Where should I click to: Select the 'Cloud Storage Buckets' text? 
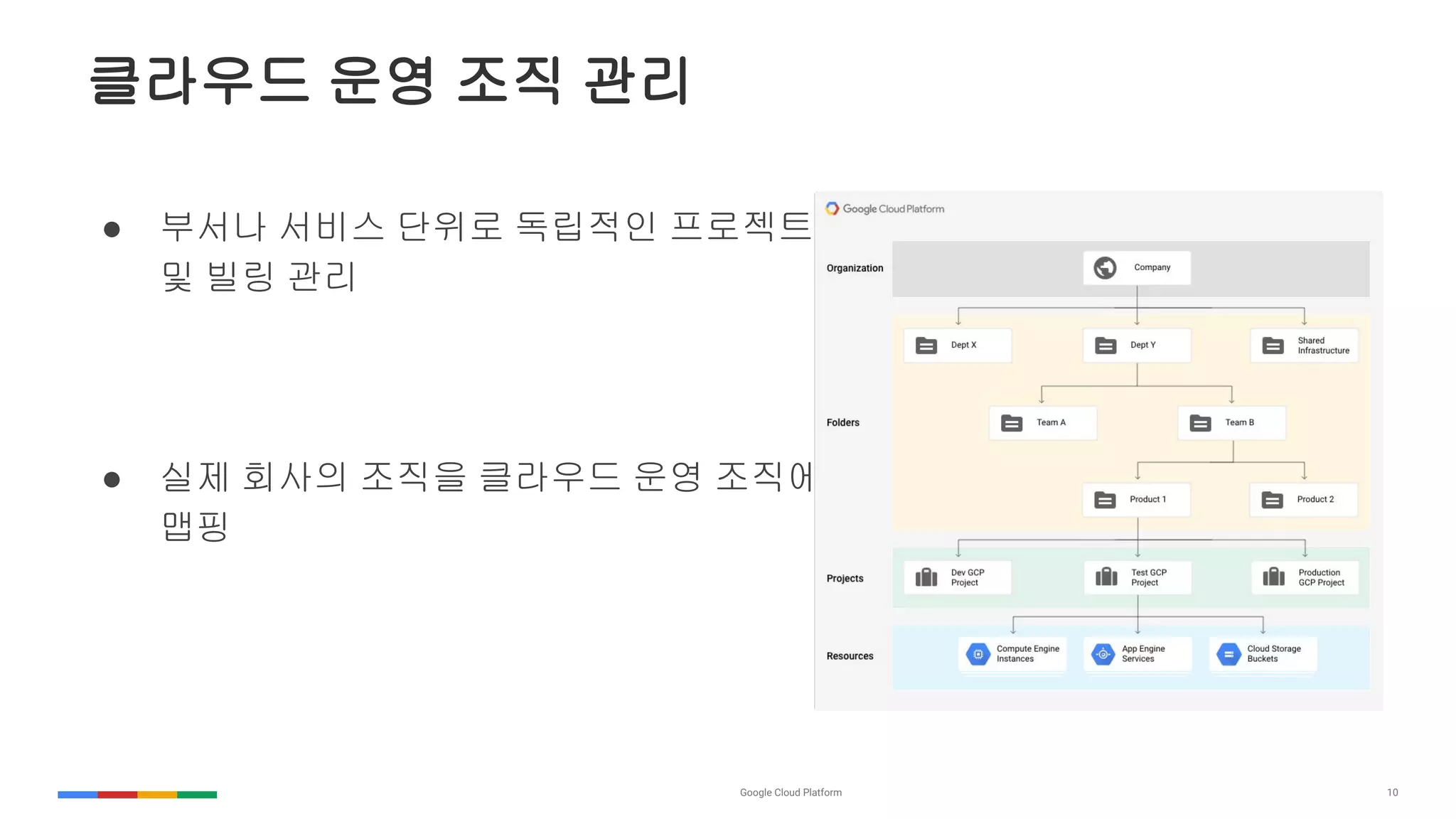(1274, 653)
